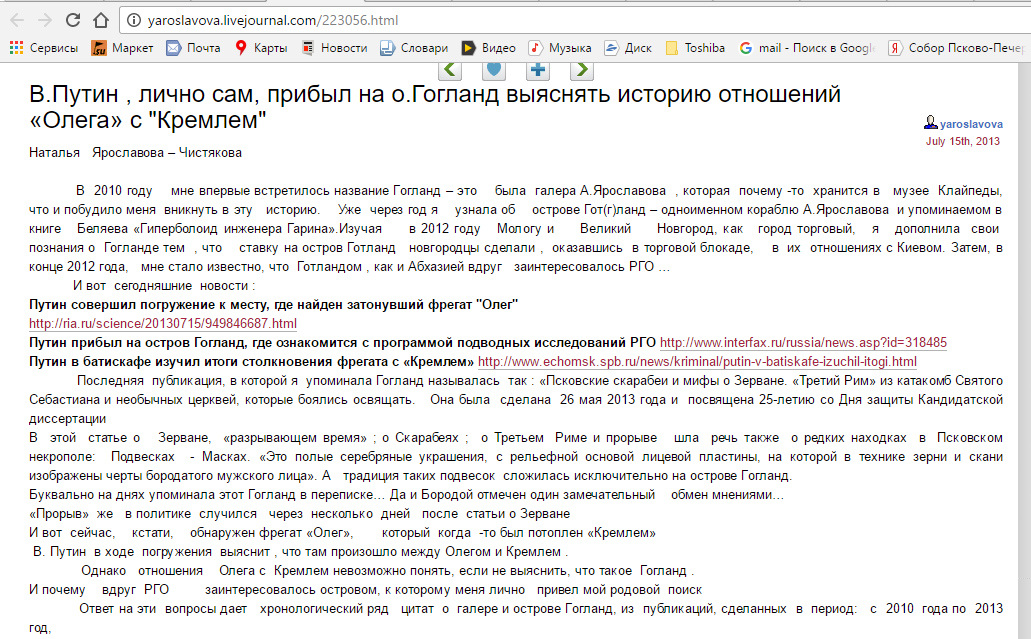Reload the page with refresh icon
The image size is (1031, 639).
click(72, 20)
